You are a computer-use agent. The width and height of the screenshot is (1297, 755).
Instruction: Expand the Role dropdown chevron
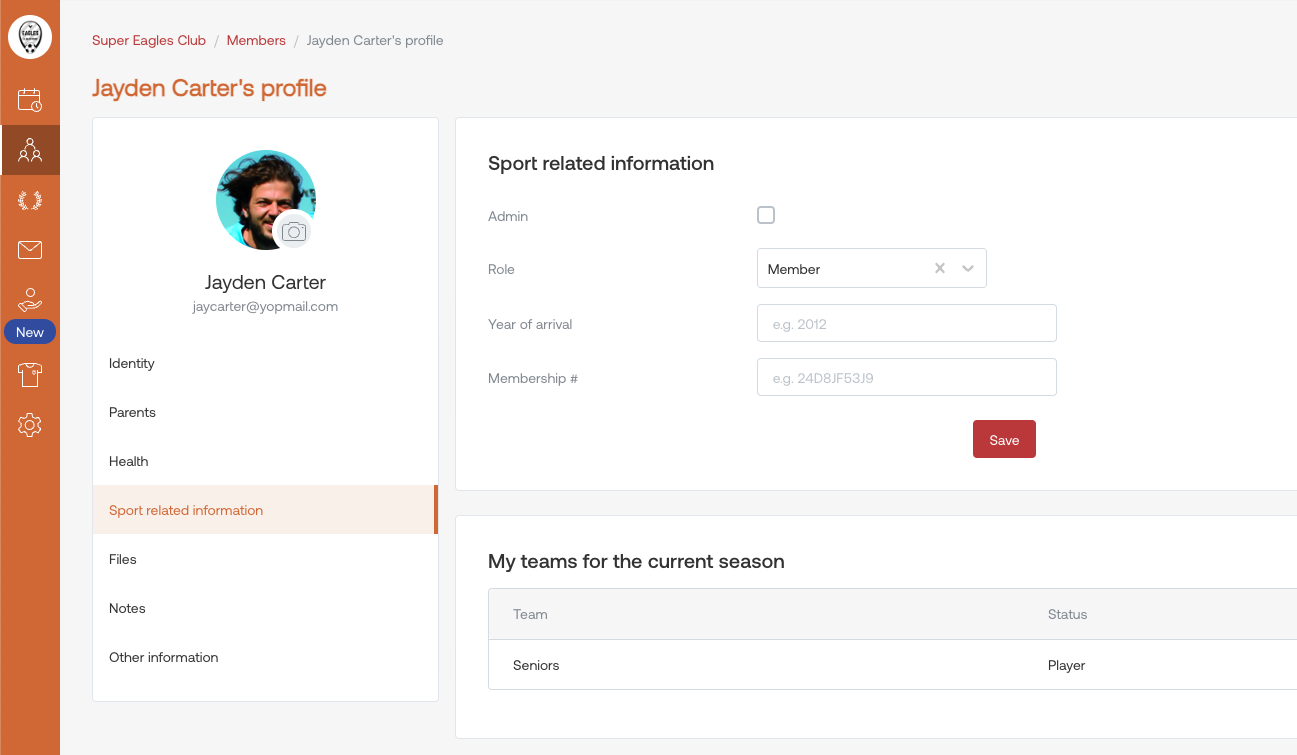967,268
